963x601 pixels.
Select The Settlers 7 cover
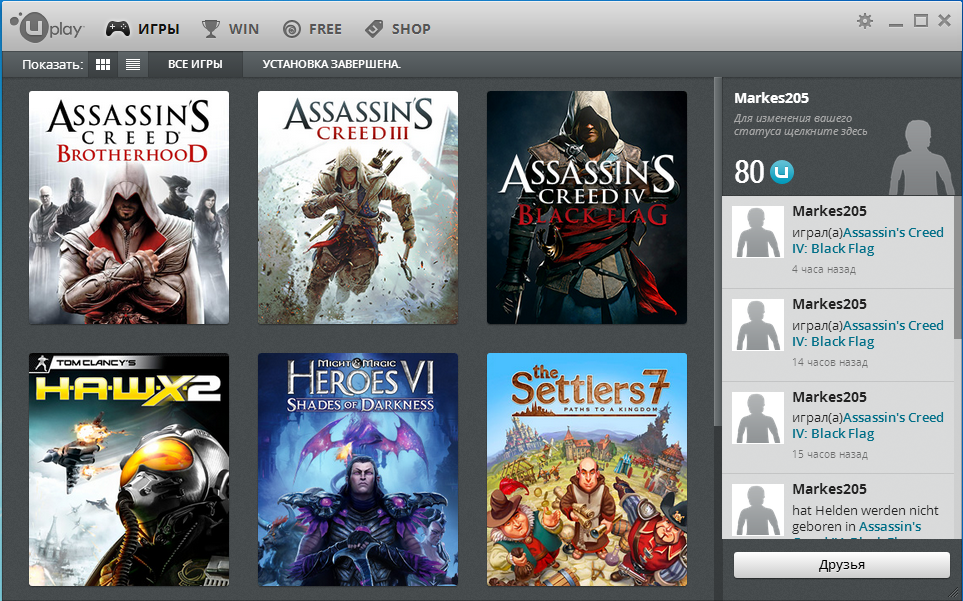[x=587, y=470]
